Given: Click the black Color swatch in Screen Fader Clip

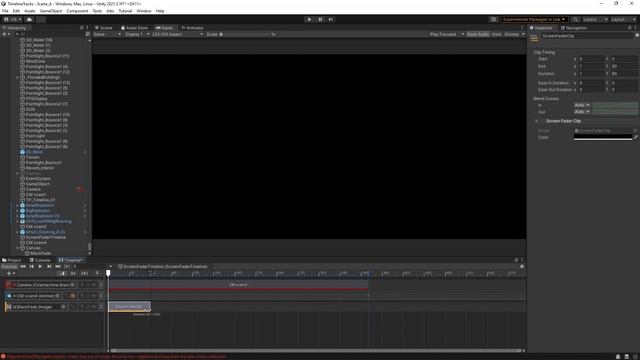Looking at the screenshot, I should [x=603, y=138].
